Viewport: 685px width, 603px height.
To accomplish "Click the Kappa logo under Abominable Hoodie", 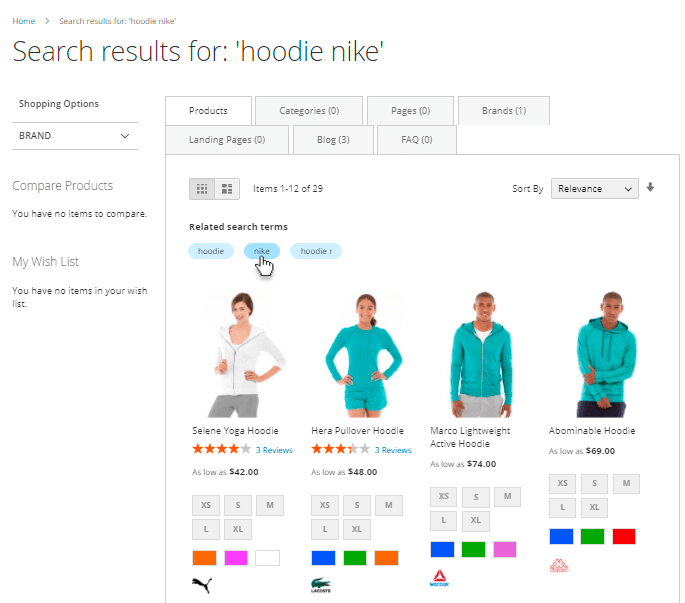I will pyautogui.click(x=559, y=565).
